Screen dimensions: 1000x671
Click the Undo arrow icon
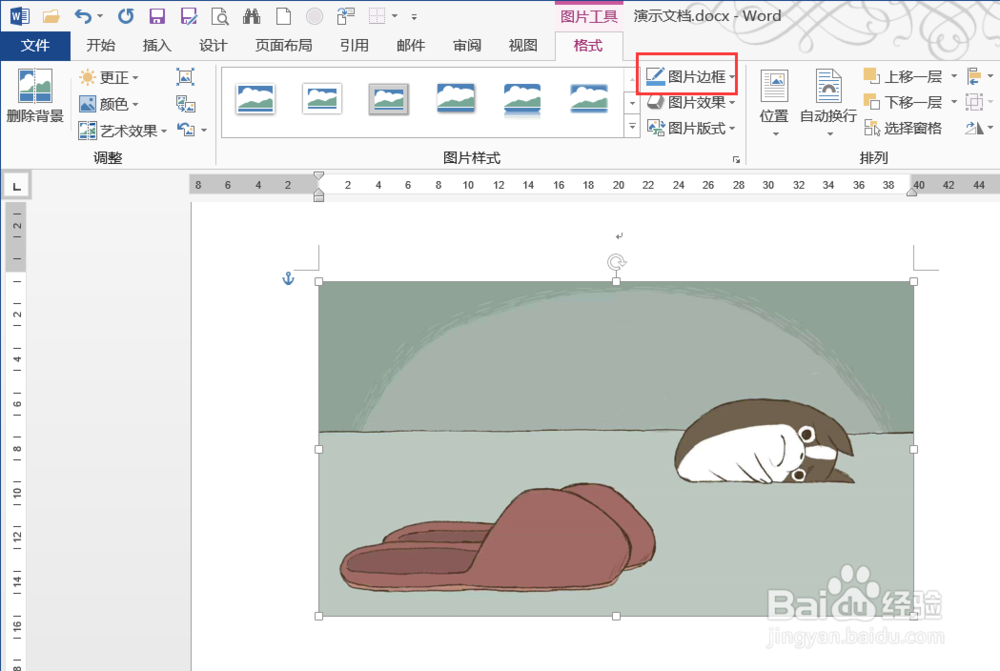click(x=83, y=16)
